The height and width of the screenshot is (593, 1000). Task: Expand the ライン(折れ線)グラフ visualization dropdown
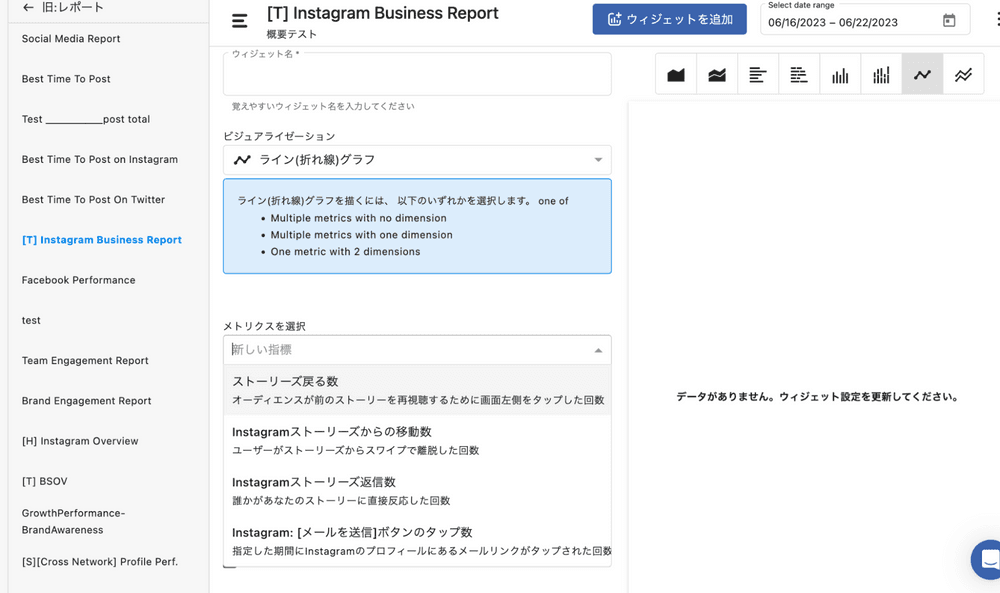[x=598, y=160]
